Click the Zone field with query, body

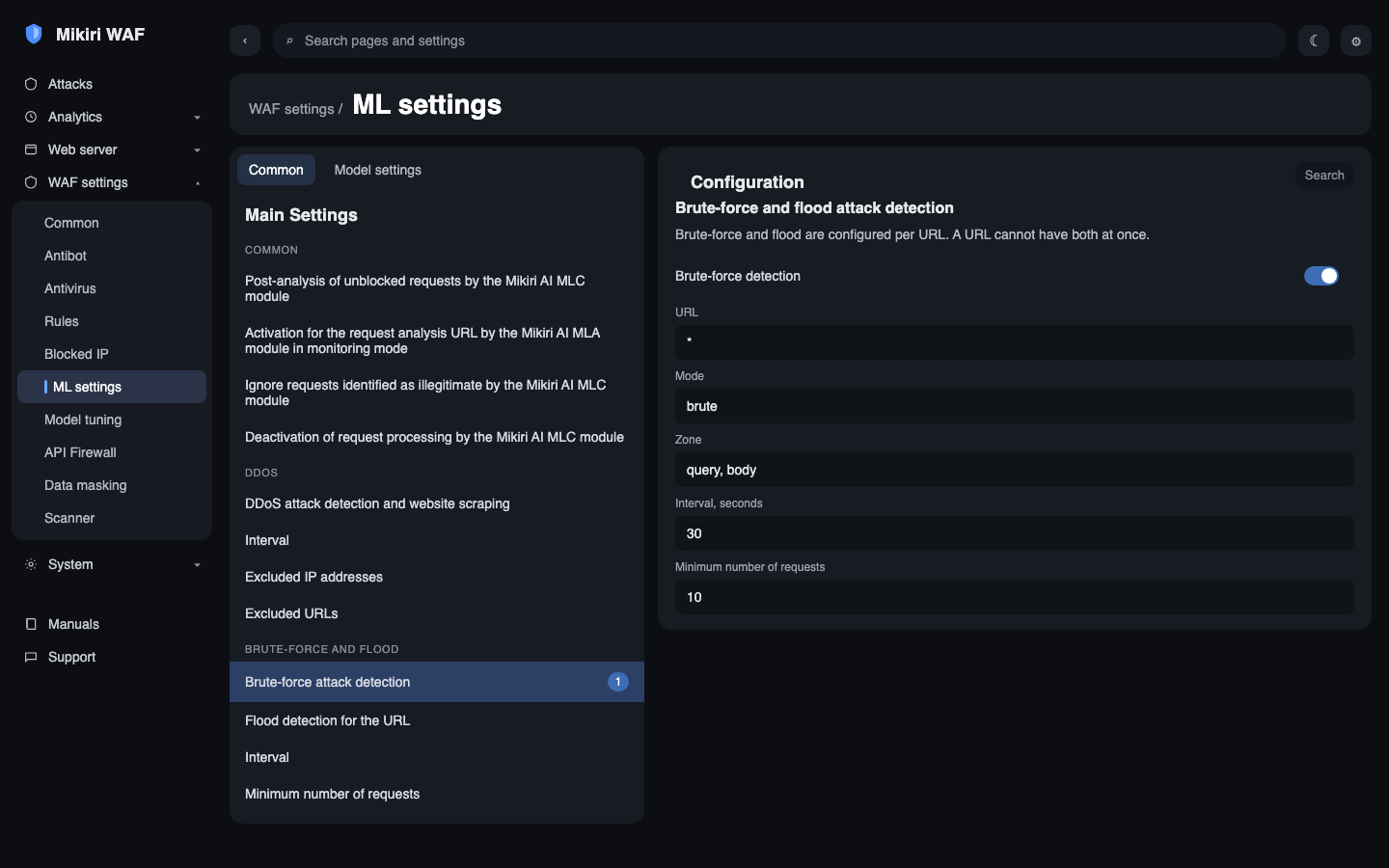[1015, 470]
